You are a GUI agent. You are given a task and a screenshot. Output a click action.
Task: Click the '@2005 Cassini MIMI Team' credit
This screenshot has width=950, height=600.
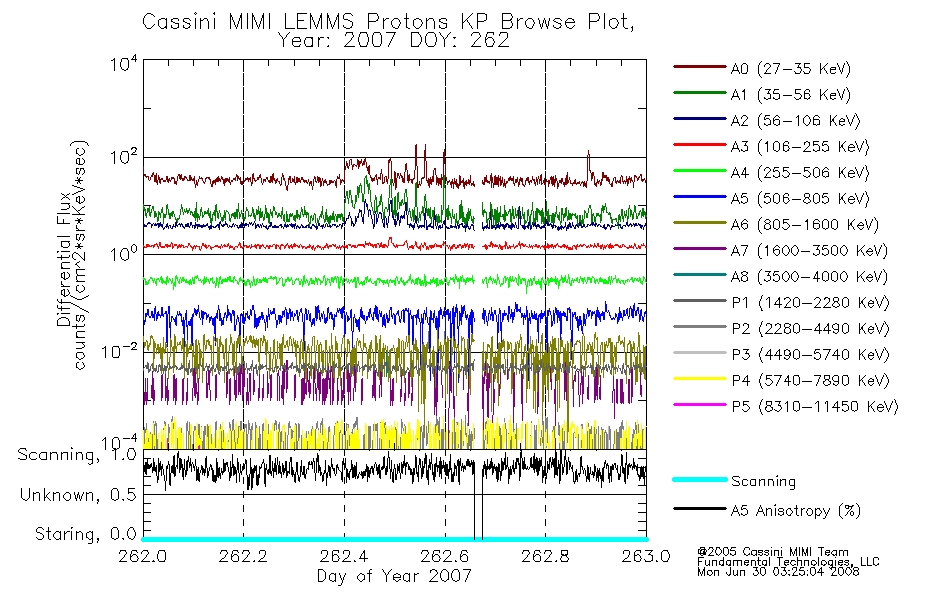click(x=773, y=552)
